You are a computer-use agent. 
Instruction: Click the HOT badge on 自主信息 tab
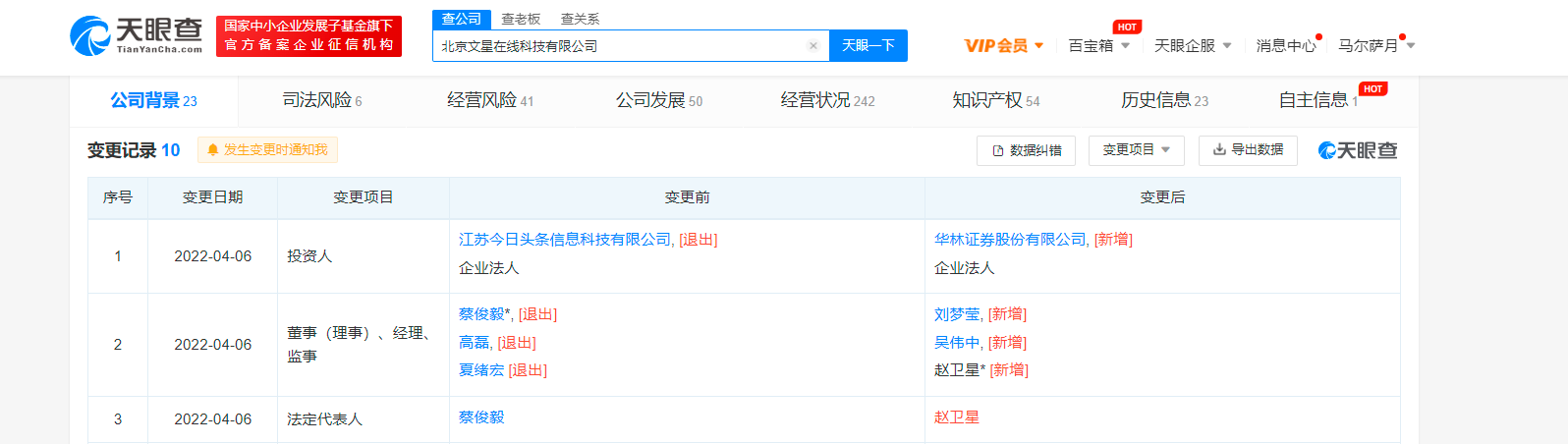(1372, 88)
